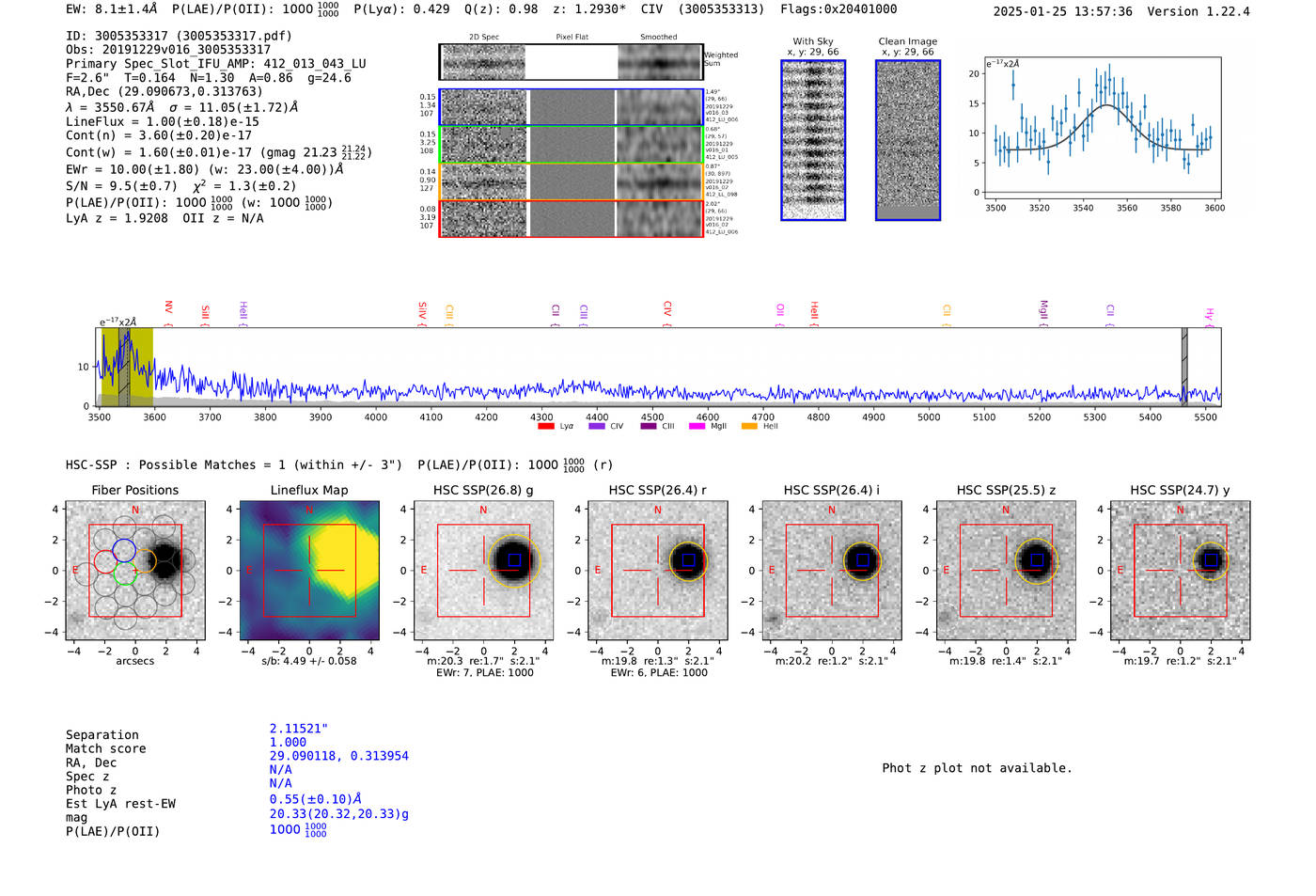
Task: Click the coordinates "29.090118, 0.313954"
Action: (339, 756)
